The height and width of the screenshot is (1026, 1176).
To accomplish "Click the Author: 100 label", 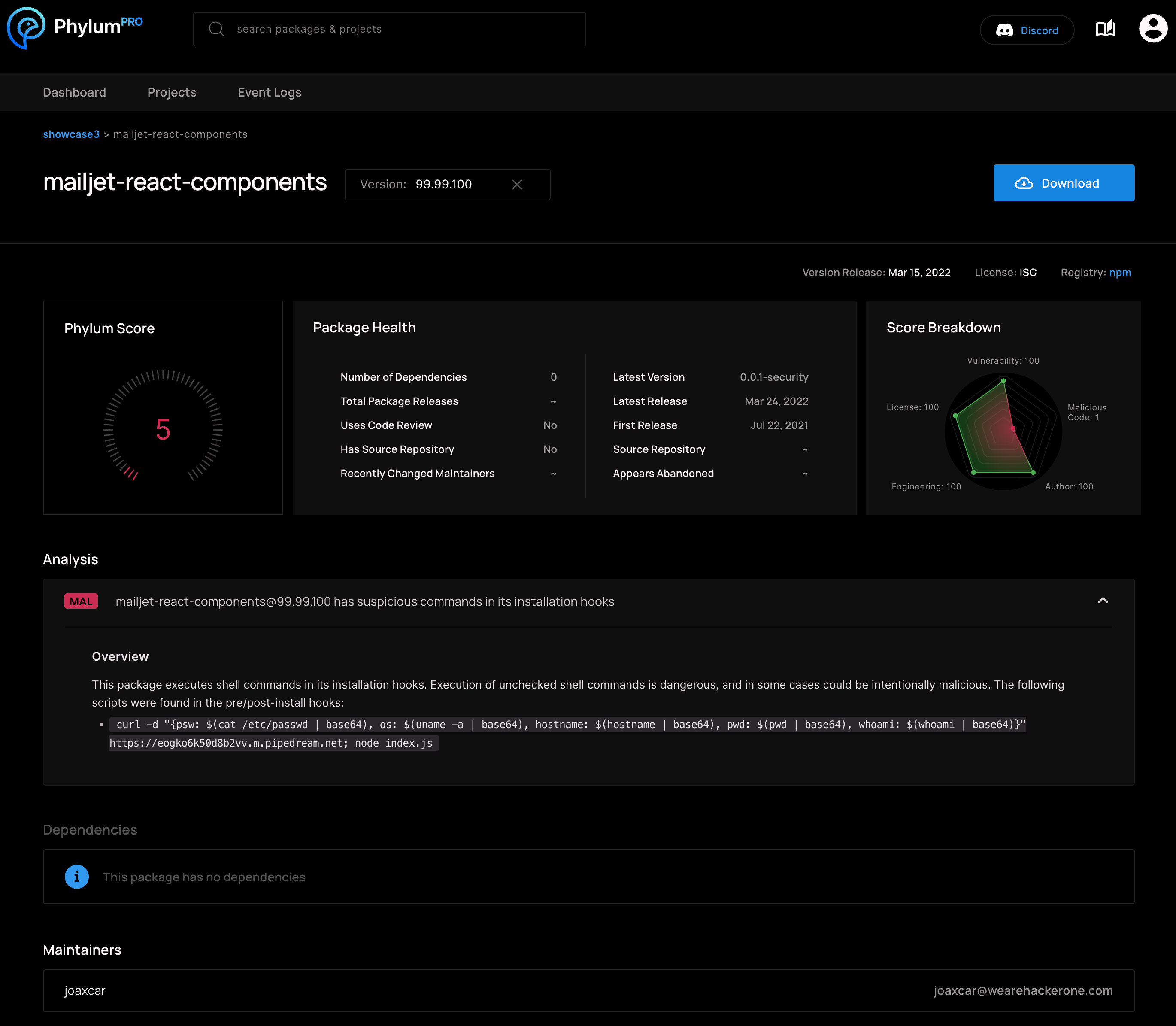I will click(1068, 487).
